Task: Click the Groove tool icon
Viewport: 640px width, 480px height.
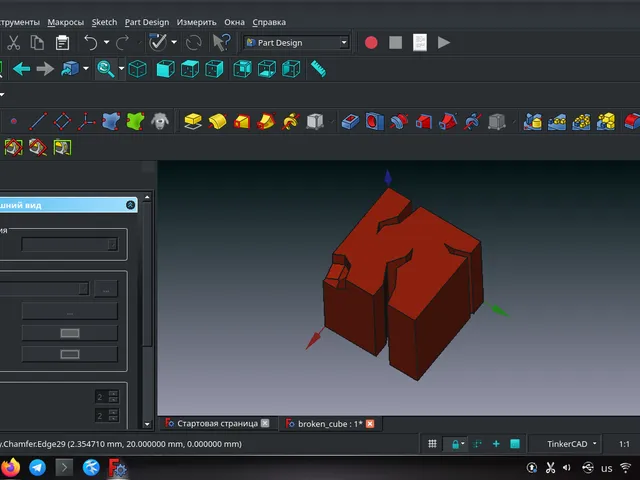Action: pyautogui.click(x=399, y=121)
